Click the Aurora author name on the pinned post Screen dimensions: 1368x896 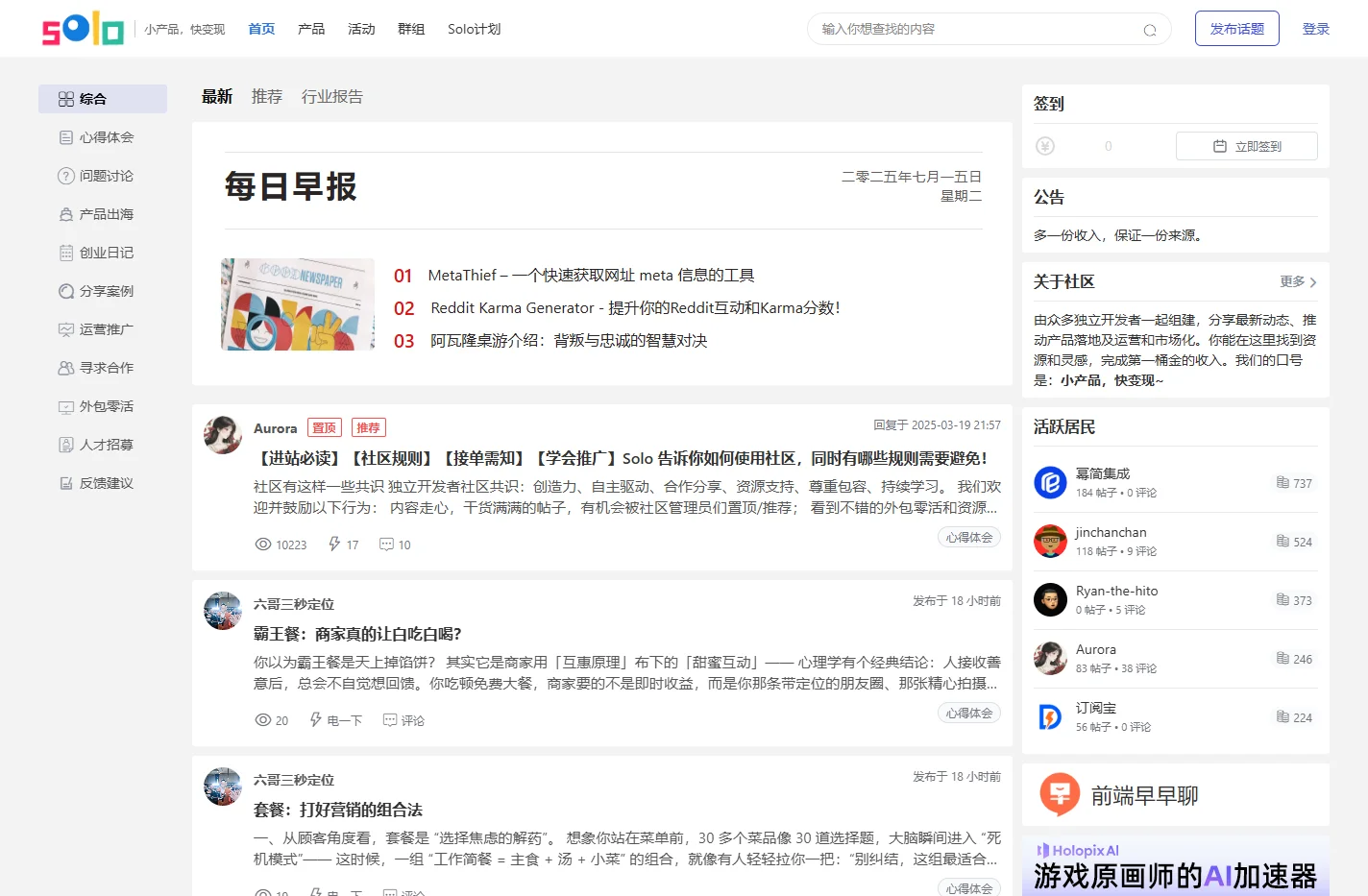(x=276, y=428)
